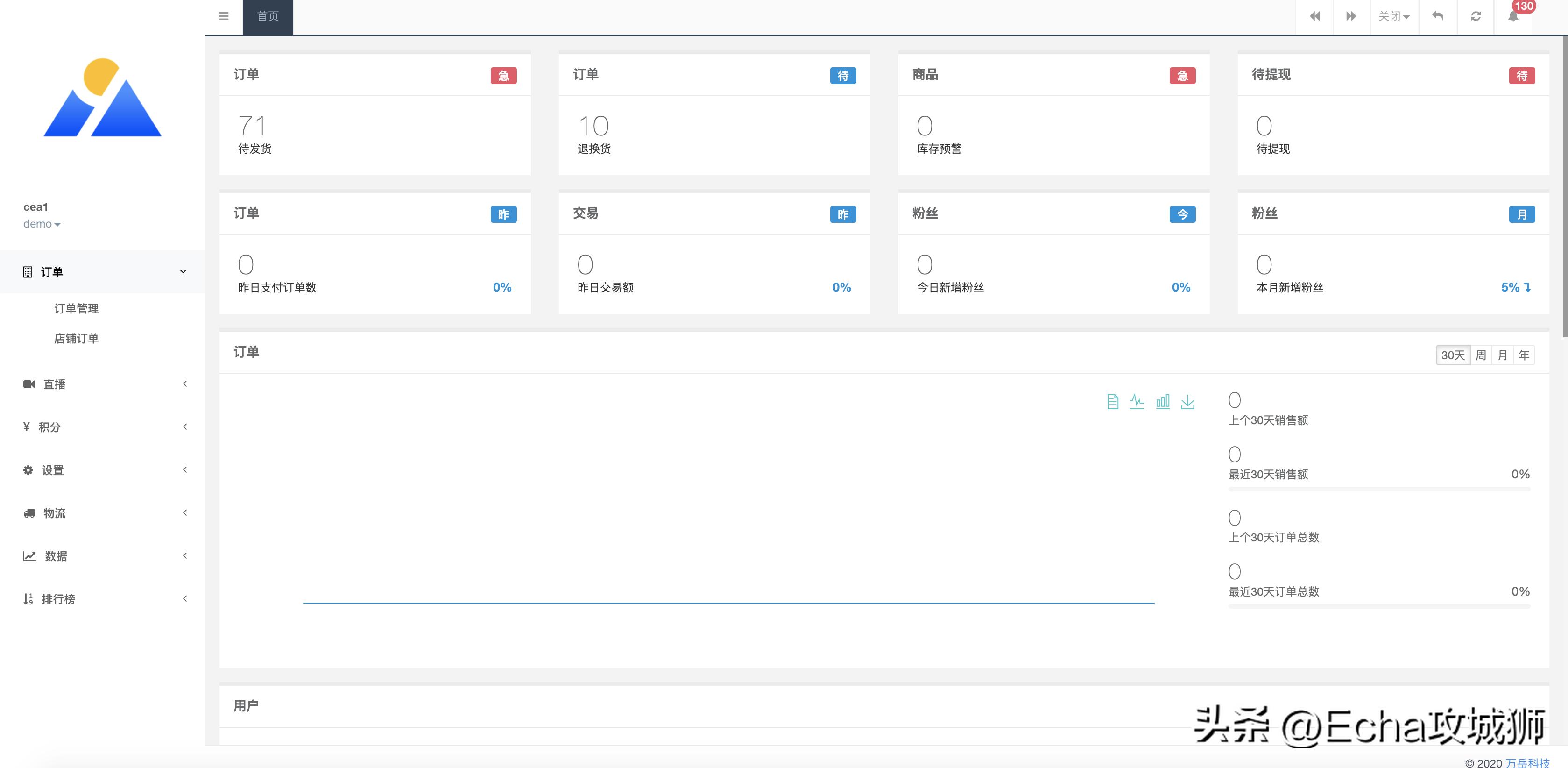The image size is (1568, 768).
Task: Open 订单管理 submenu item
Action: [76, 309]
